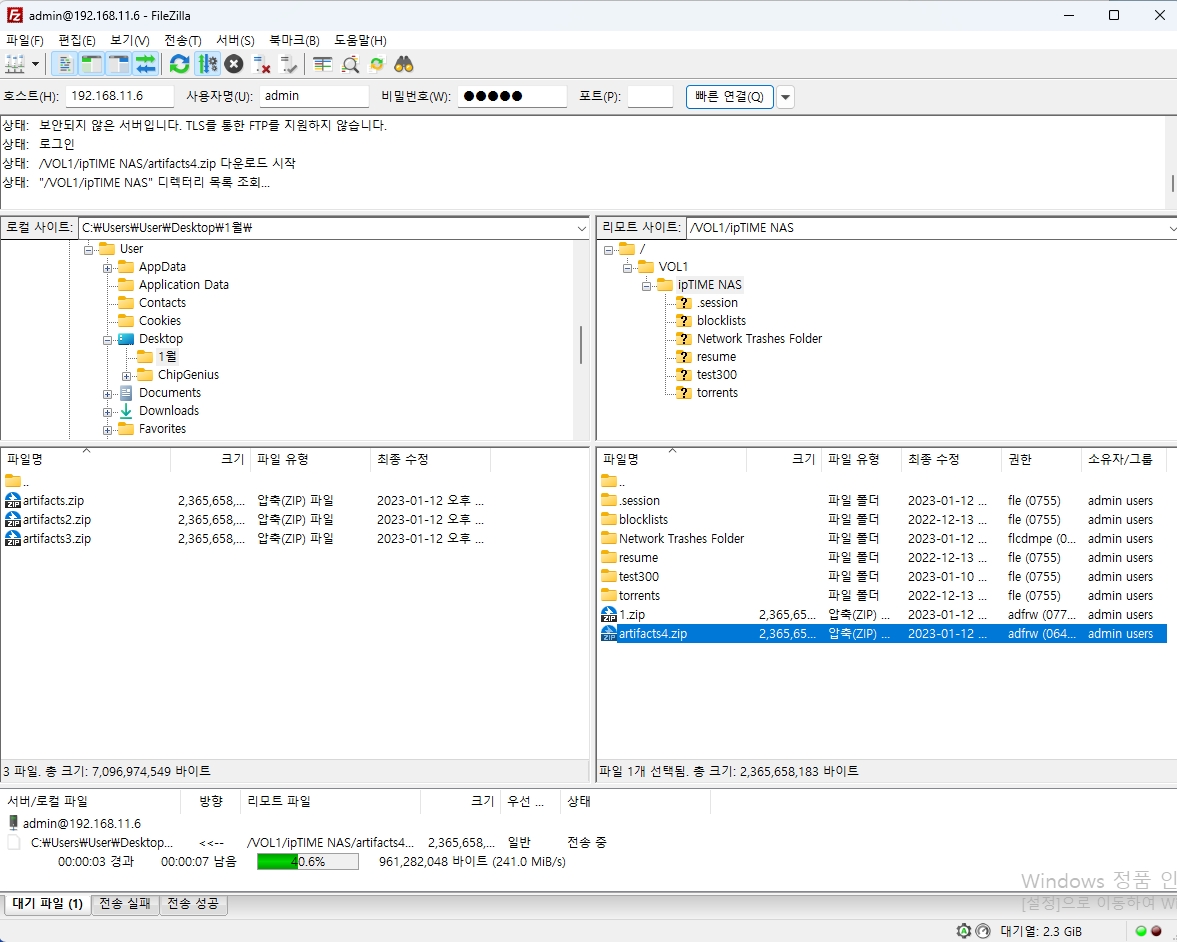Open the 보기(V) menu
The image size is (1177, 942).
(x=130, y=41)
